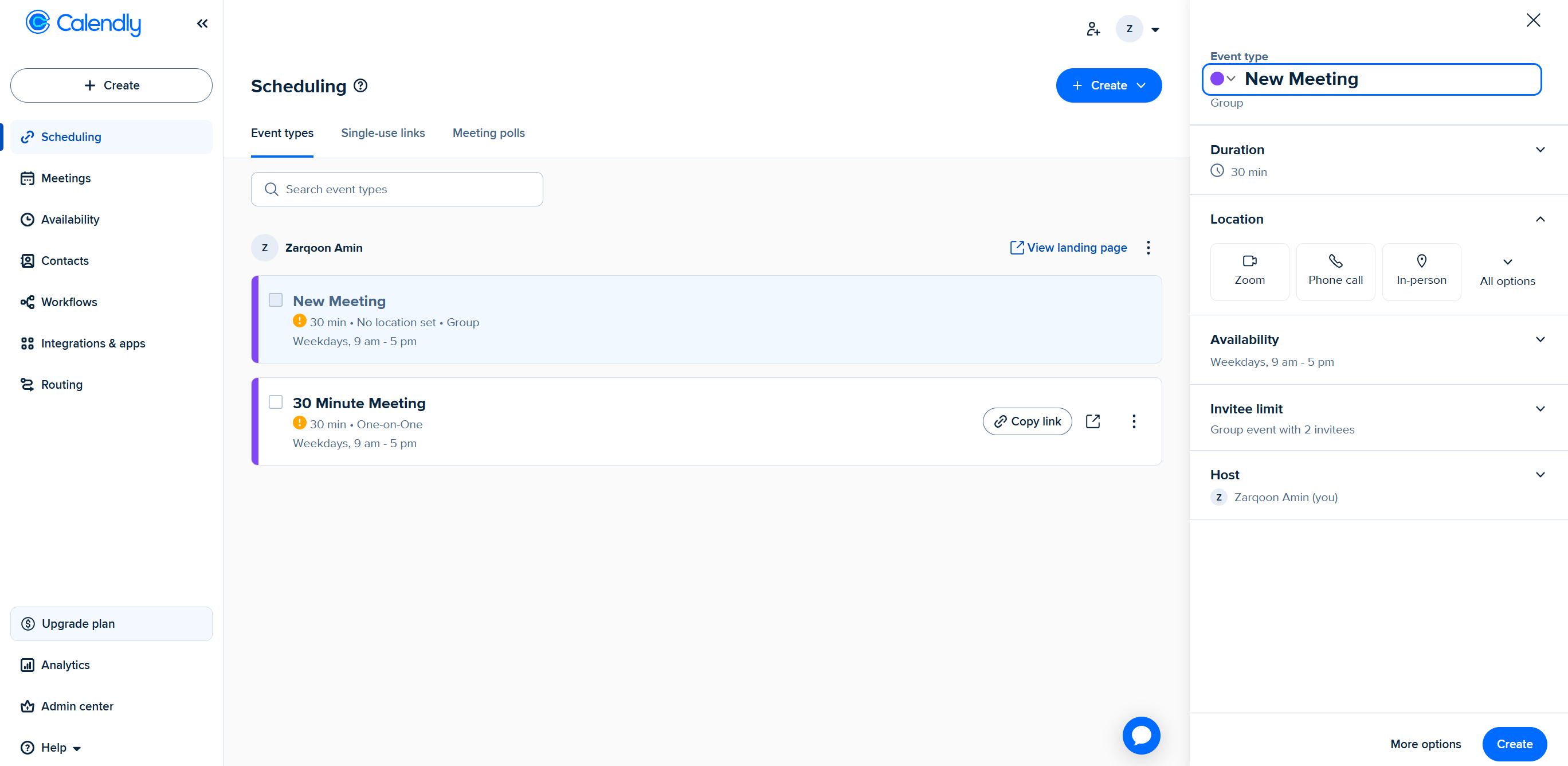Focus the Search event types field
Viewport: 1568px width, 766px height.
click(x=397, y=189)
